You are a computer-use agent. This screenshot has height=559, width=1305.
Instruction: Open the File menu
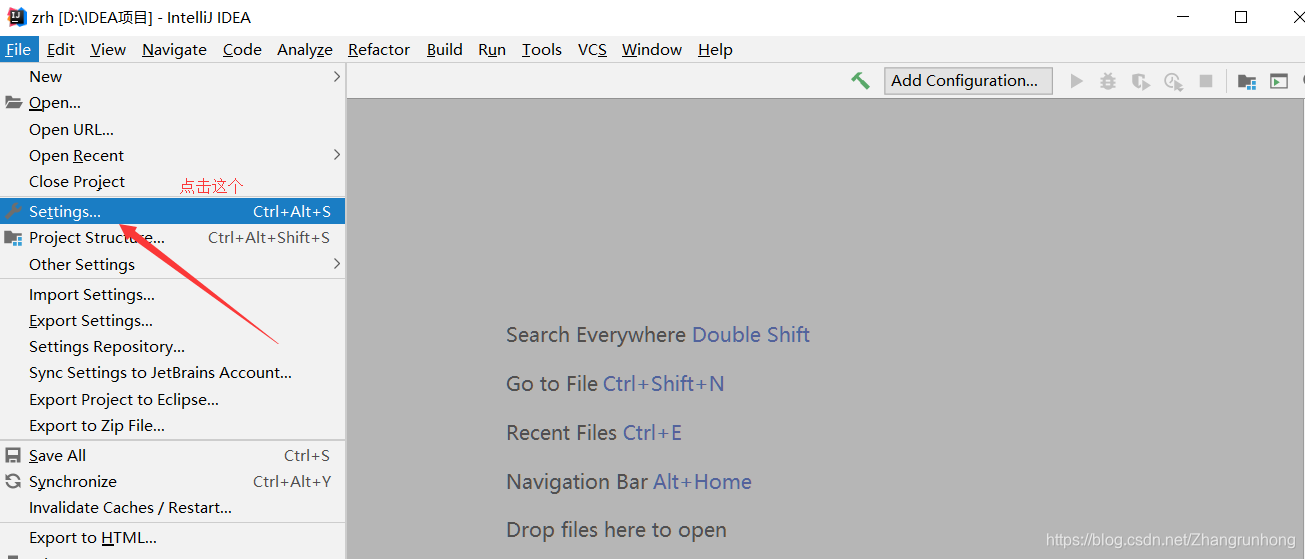[18, 49]
